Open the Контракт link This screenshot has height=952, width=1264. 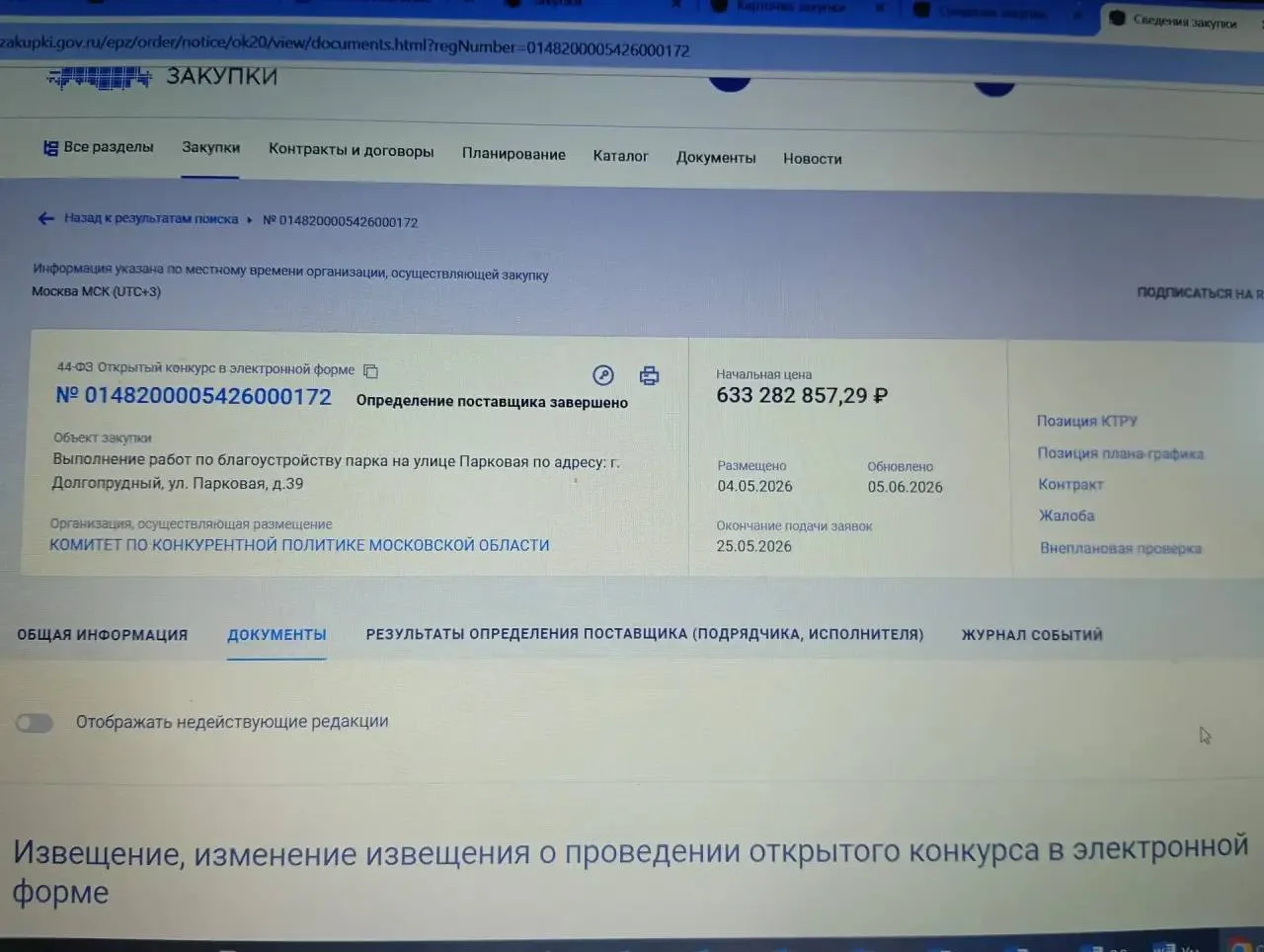tap(1070, 485)
